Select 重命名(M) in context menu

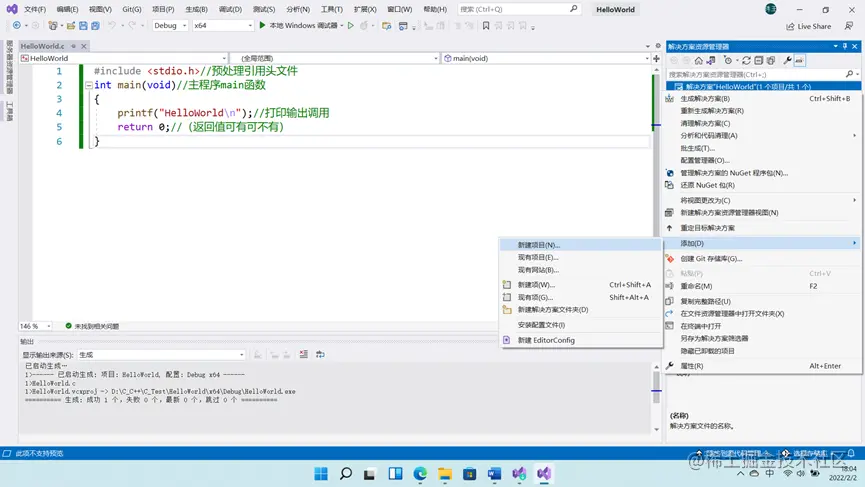[763, 286]
